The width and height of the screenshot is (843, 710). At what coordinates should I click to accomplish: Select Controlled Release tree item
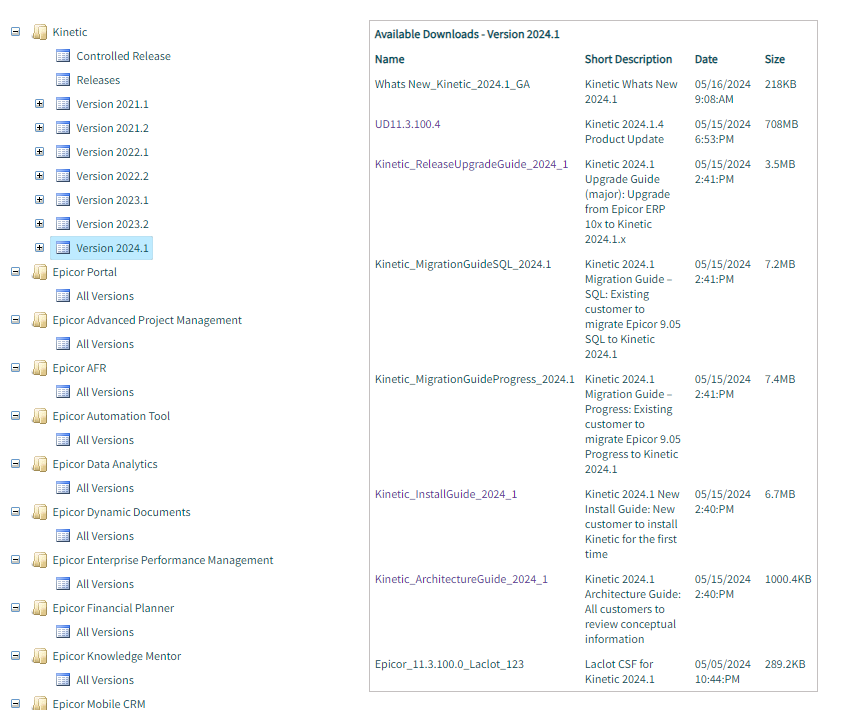[123, 56]
